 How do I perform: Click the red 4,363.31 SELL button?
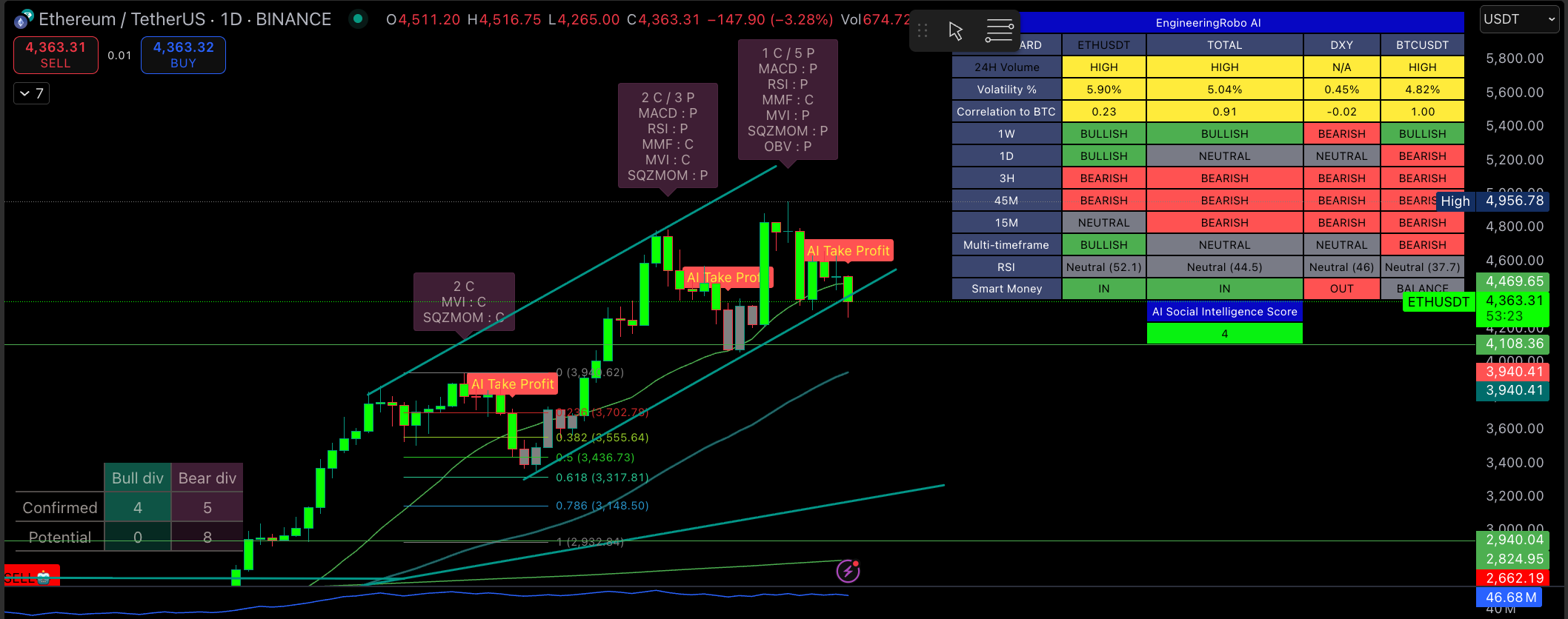click(56, 55)
